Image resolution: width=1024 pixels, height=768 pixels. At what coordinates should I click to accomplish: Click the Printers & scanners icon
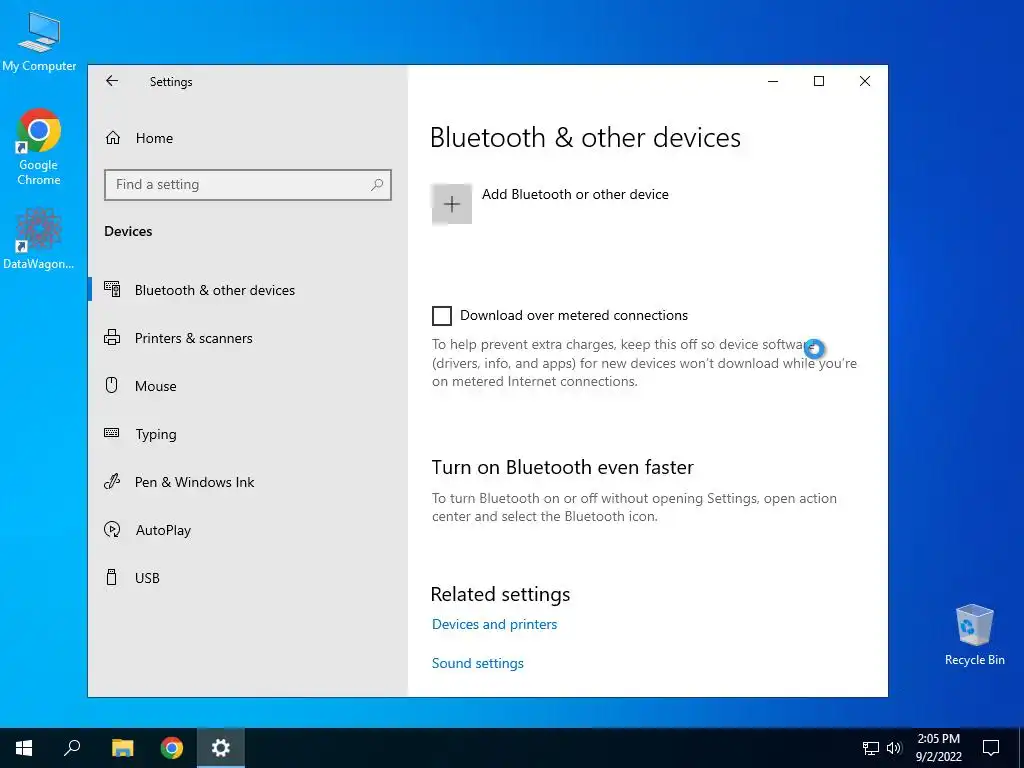tap(112, 338)
